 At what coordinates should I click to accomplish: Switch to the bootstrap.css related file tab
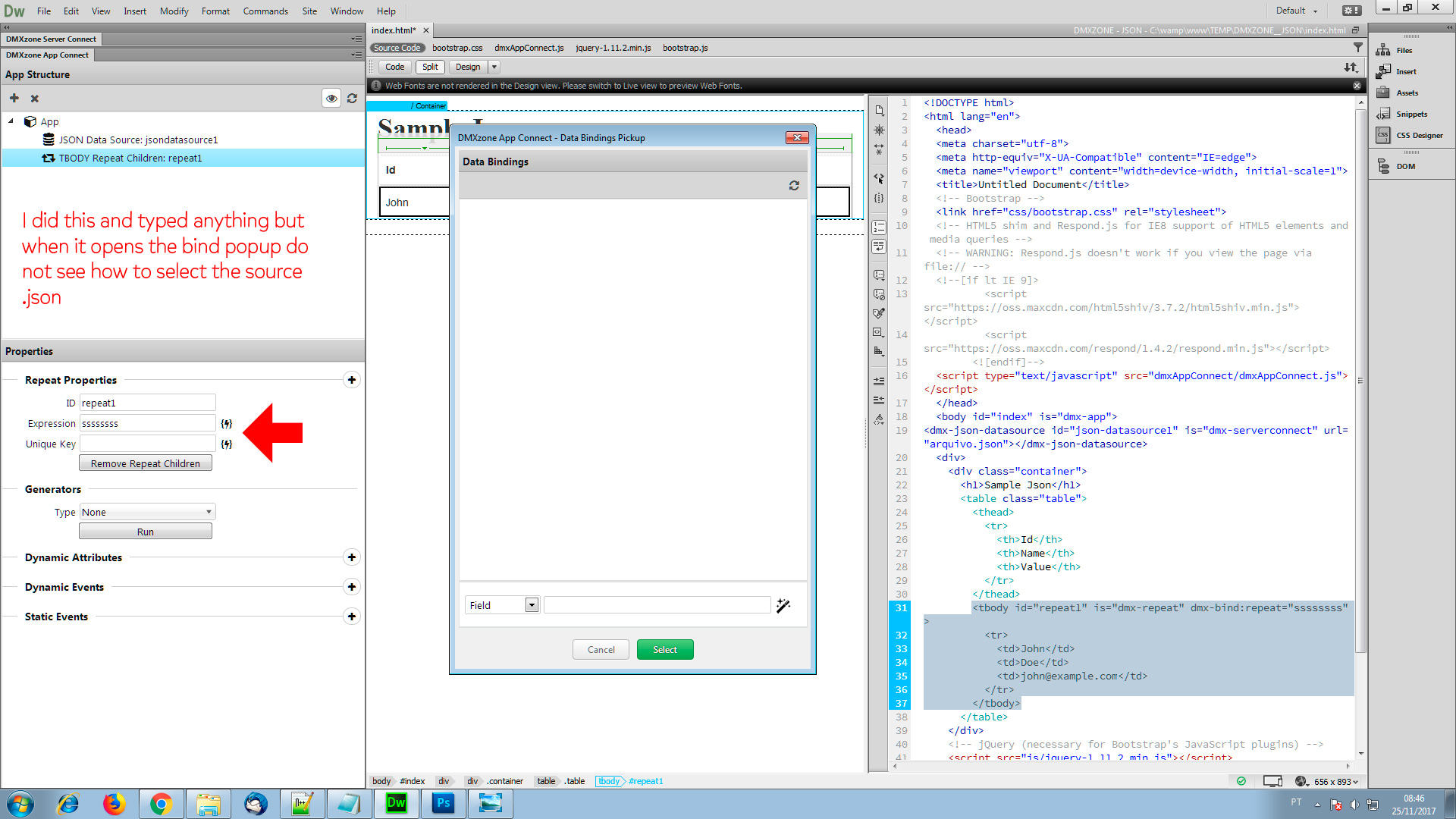click(457, 48)
